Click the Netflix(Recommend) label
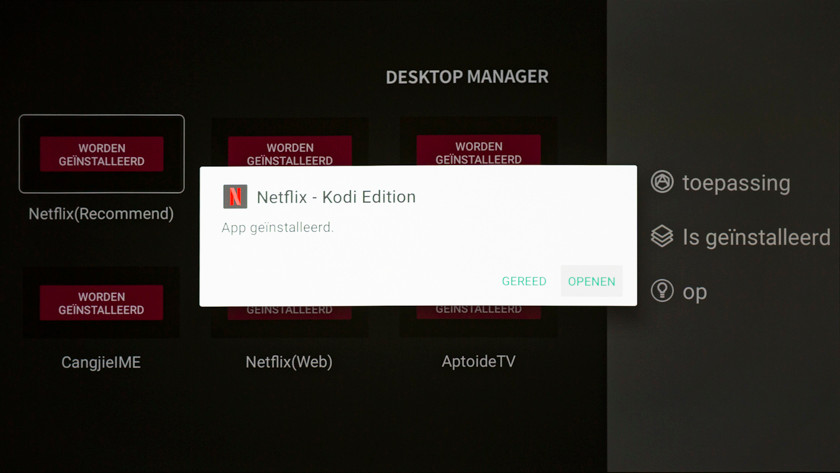The width and height of the screenshot is (840, 473). (101, 214)
